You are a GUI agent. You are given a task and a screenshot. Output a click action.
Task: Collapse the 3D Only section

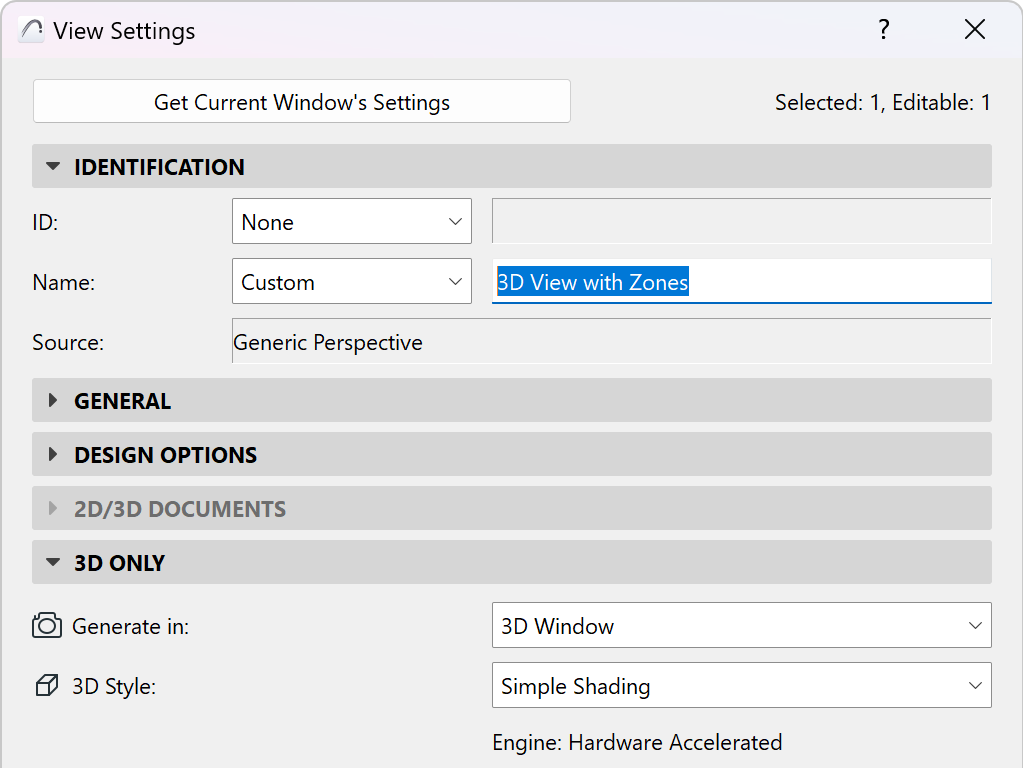pyautogui.click(x=53, y=563)
